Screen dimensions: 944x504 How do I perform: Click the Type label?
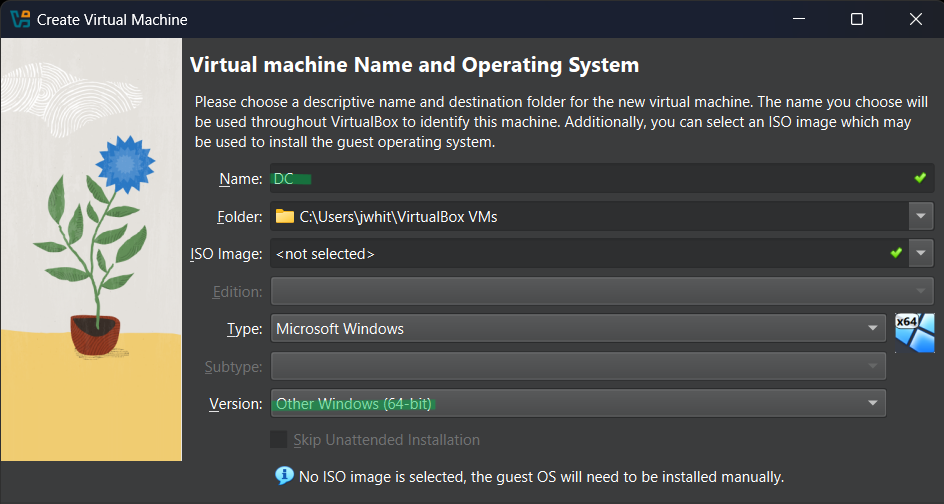click(x=244, y=329)
